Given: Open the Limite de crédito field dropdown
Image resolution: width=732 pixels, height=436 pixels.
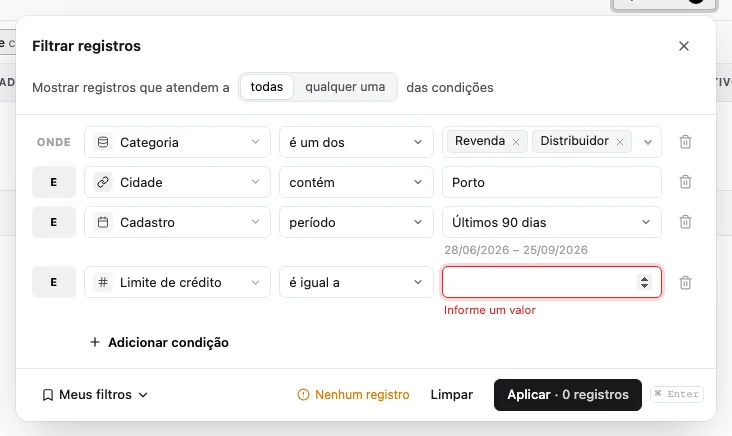Looking at the screenshot, I should [x=177, y=282].
